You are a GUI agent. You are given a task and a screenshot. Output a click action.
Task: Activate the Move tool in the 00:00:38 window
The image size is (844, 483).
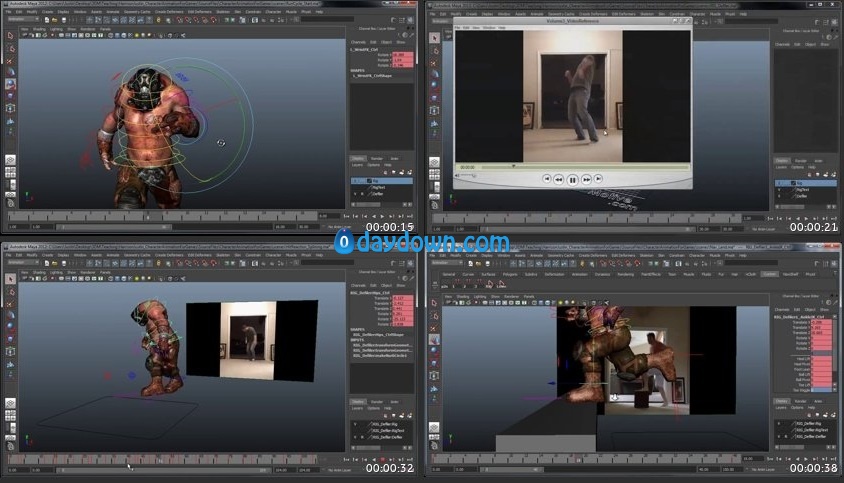click(x=434, y=340)
